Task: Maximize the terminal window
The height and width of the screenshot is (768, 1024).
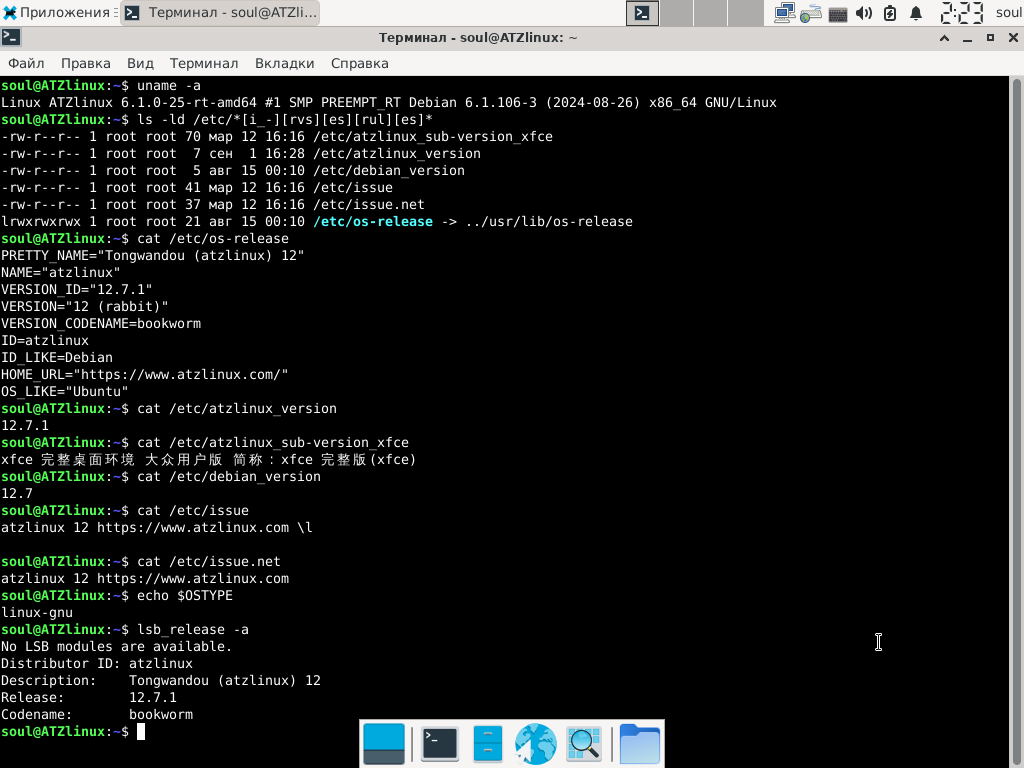Action: point(990,38)
